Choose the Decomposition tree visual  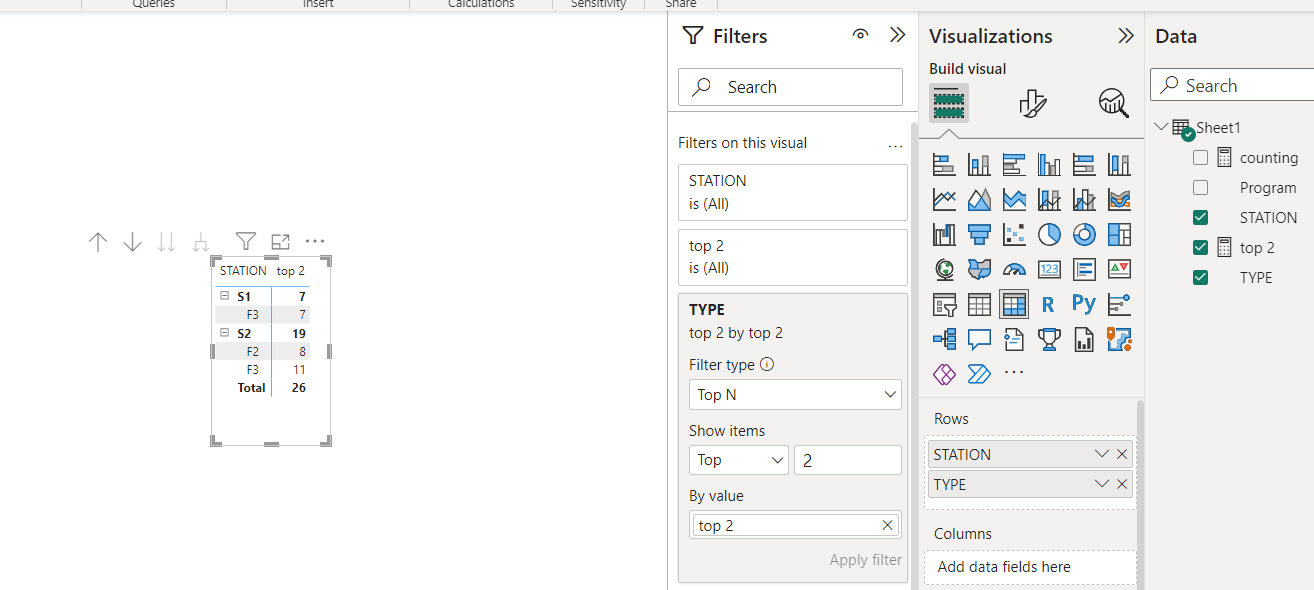coord(944,339)
